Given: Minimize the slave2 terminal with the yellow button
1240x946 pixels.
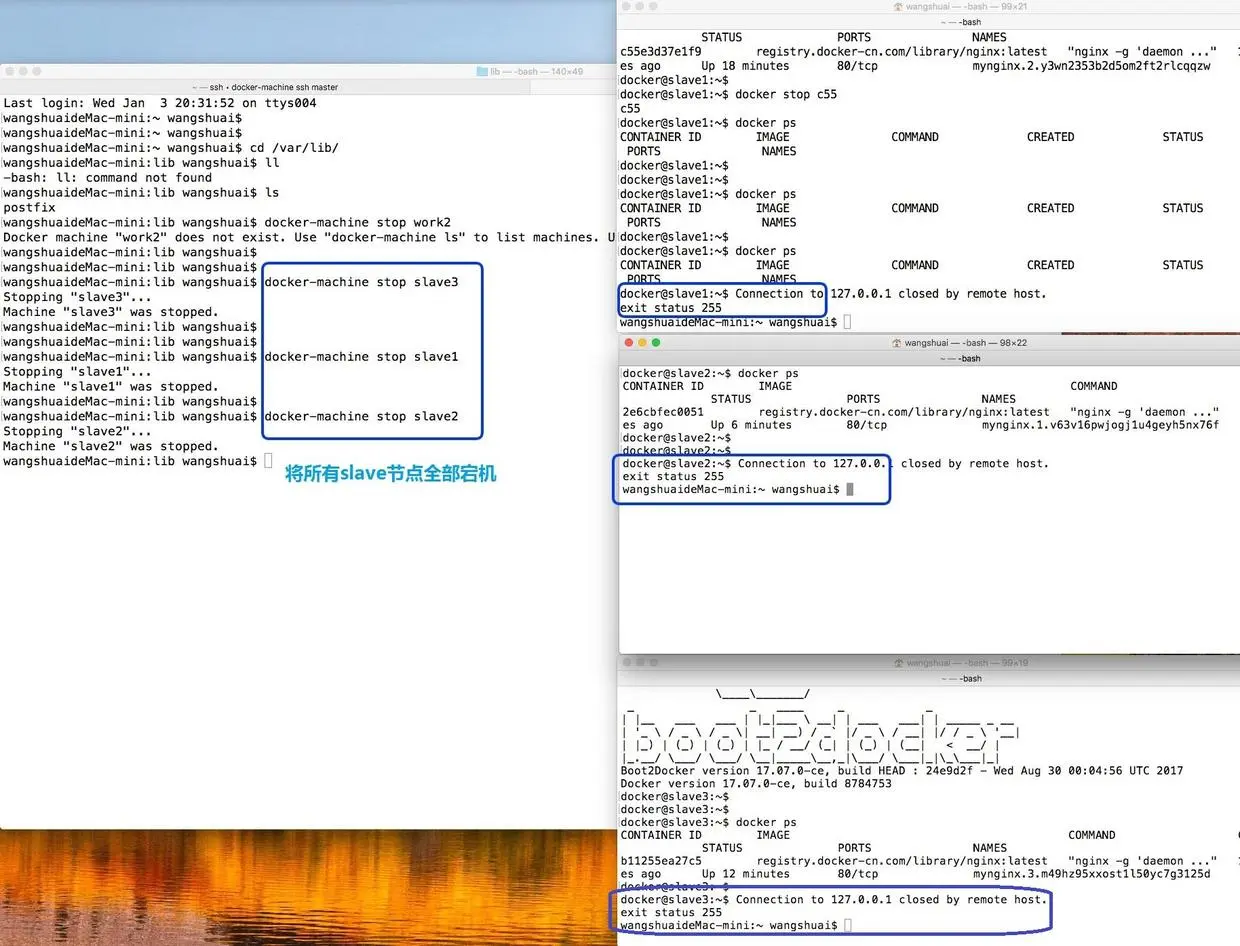Looking at the screenshot, I should point(642,343).
